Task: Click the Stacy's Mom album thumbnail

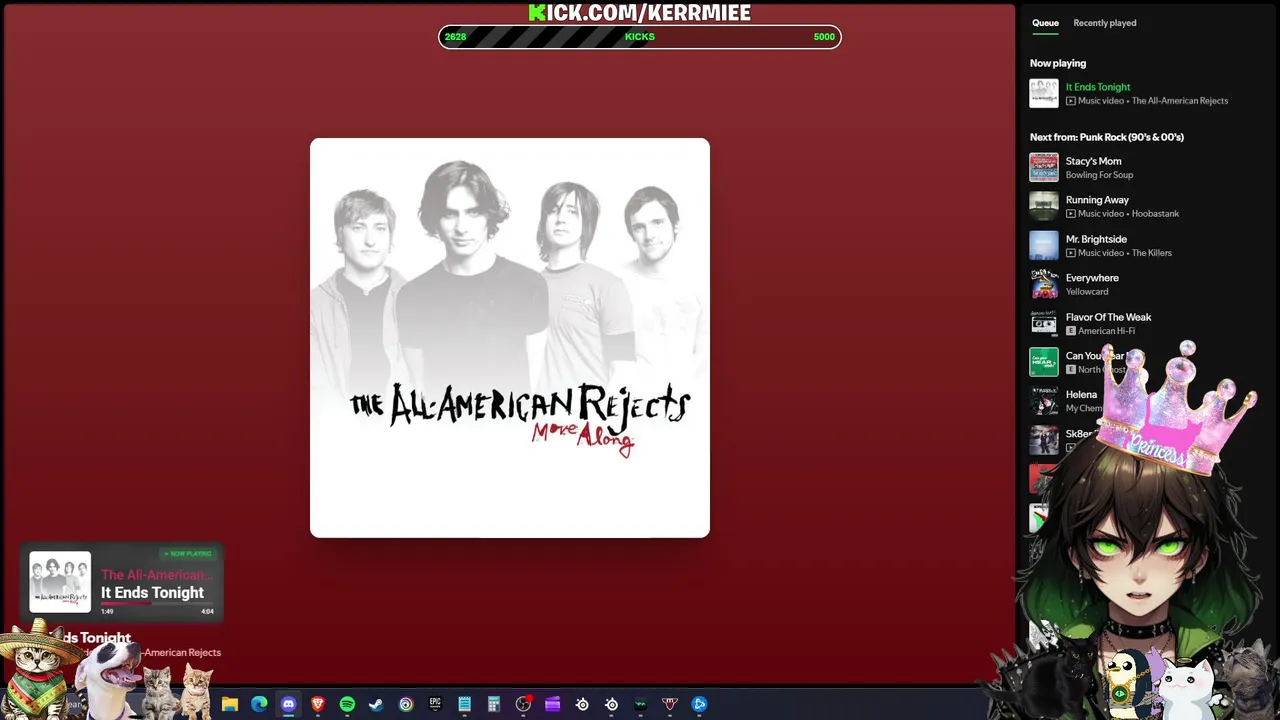Action: 1044,167
